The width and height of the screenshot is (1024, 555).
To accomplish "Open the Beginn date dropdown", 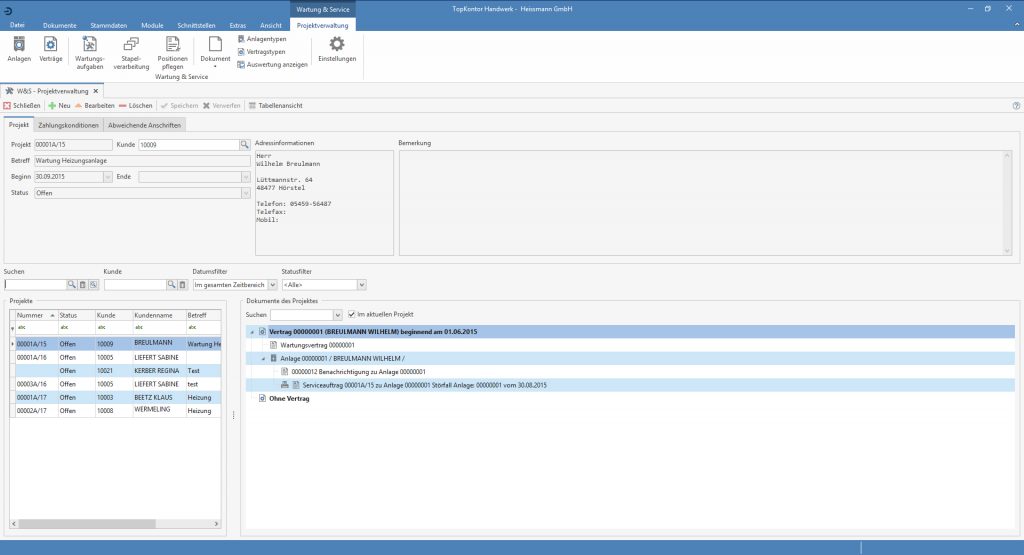I will point(108,177).
